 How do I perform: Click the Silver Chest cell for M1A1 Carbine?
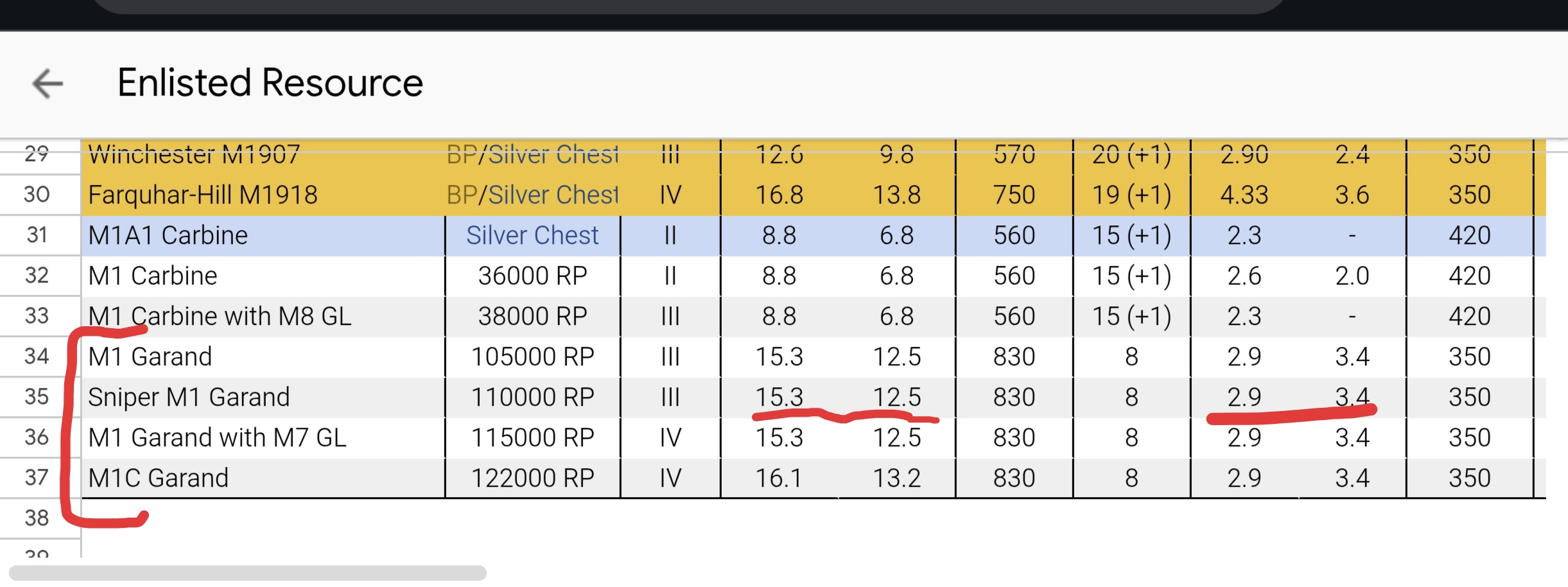(x=532, y=235)
